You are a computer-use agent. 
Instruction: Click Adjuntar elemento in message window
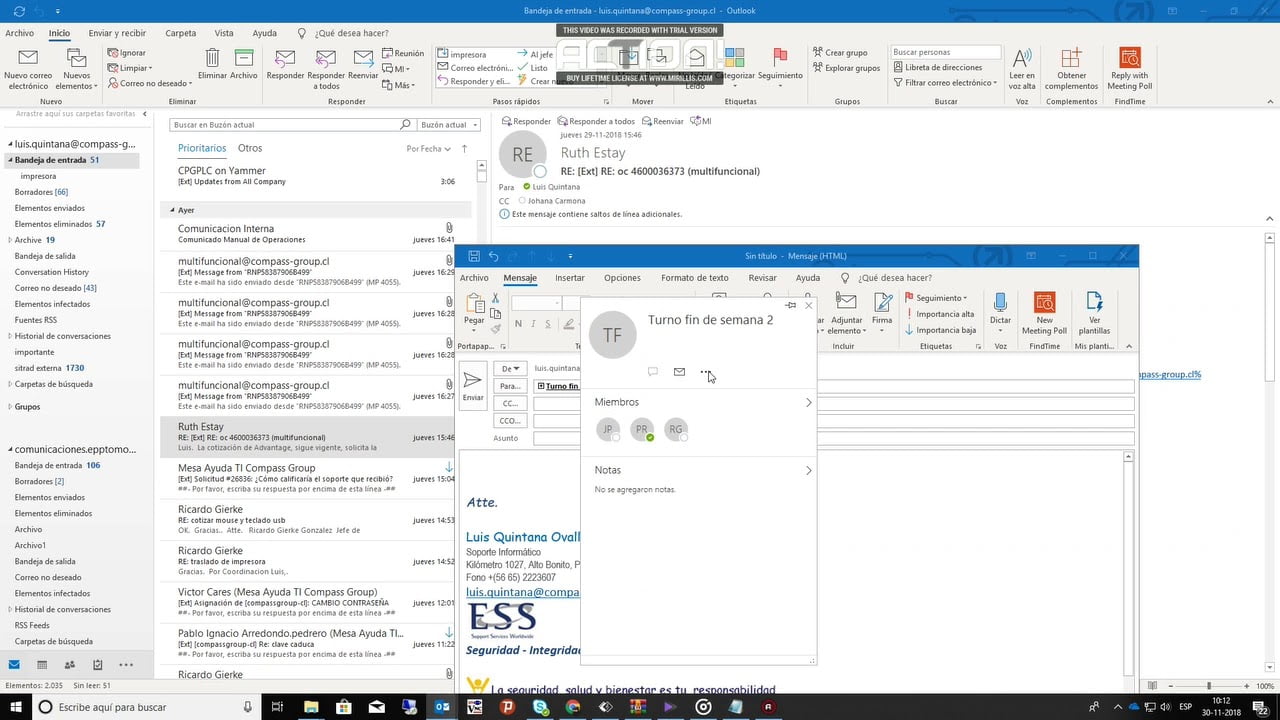(846, 312)
